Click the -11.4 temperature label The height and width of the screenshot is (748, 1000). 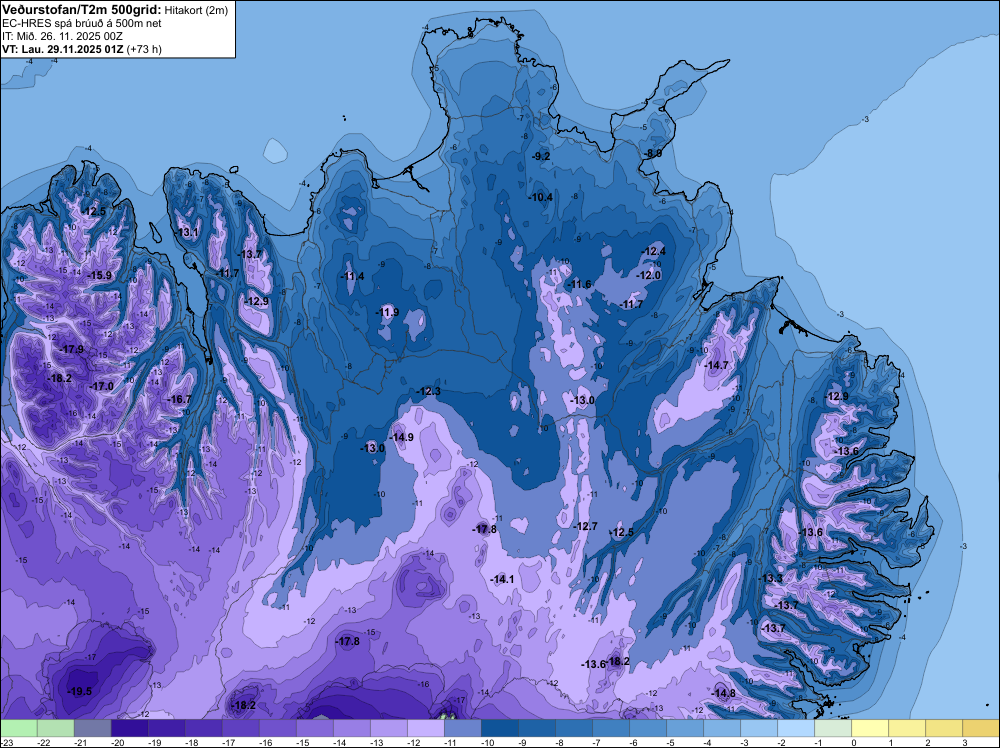[353, 276]
